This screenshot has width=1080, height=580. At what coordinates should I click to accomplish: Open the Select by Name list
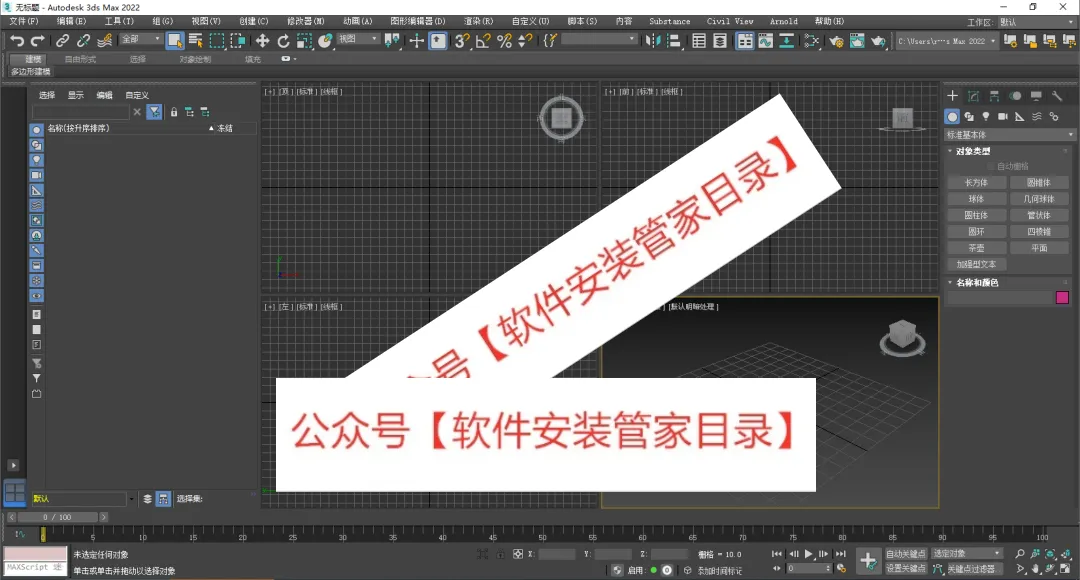point(196,41)
